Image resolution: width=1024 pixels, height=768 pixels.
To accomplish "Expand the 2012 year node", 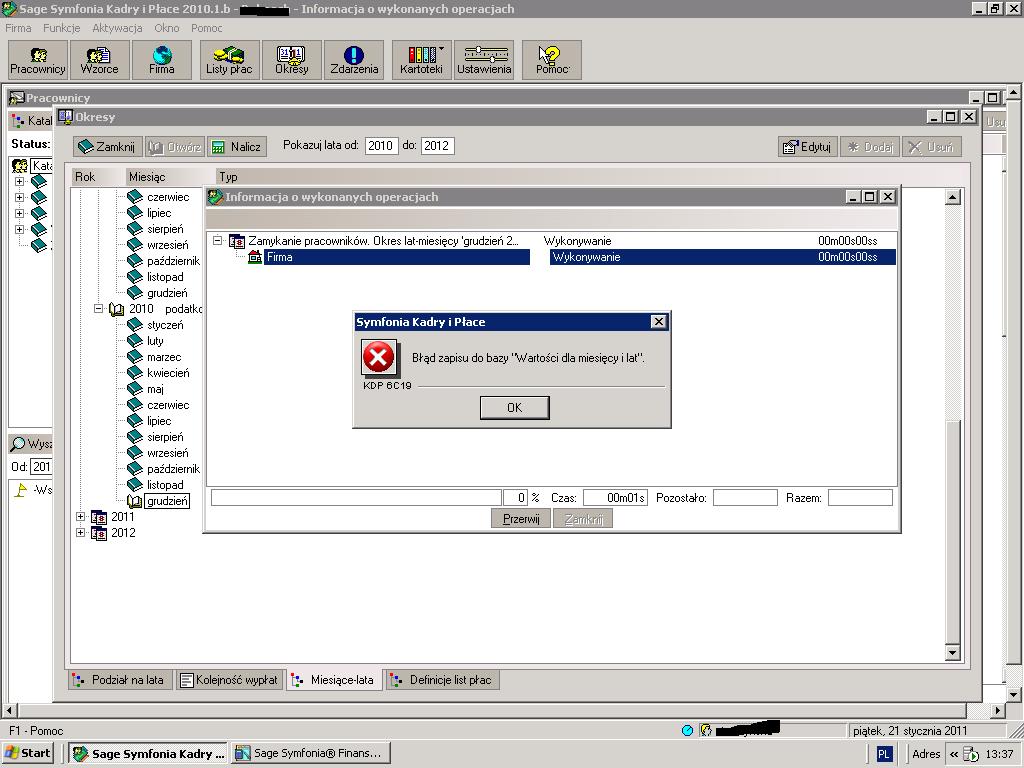I will click(80, 532).
